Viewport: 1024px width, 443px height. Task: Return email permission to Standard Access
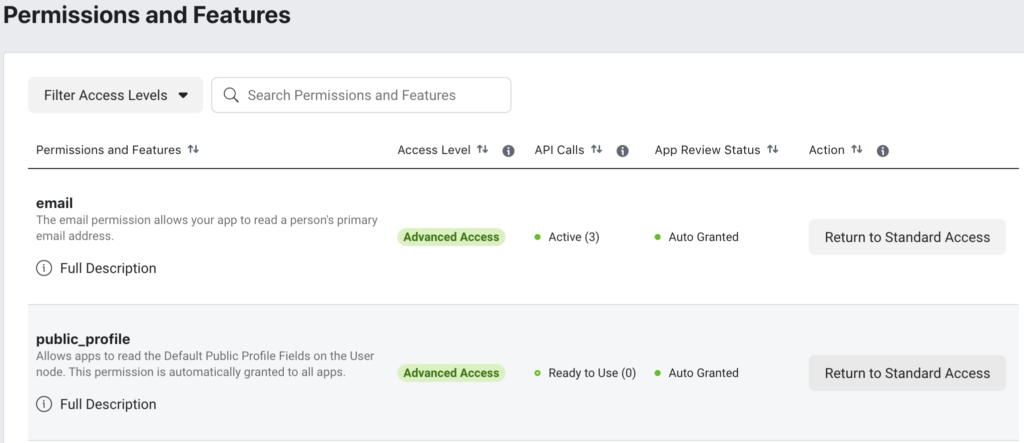pos(907,237)
